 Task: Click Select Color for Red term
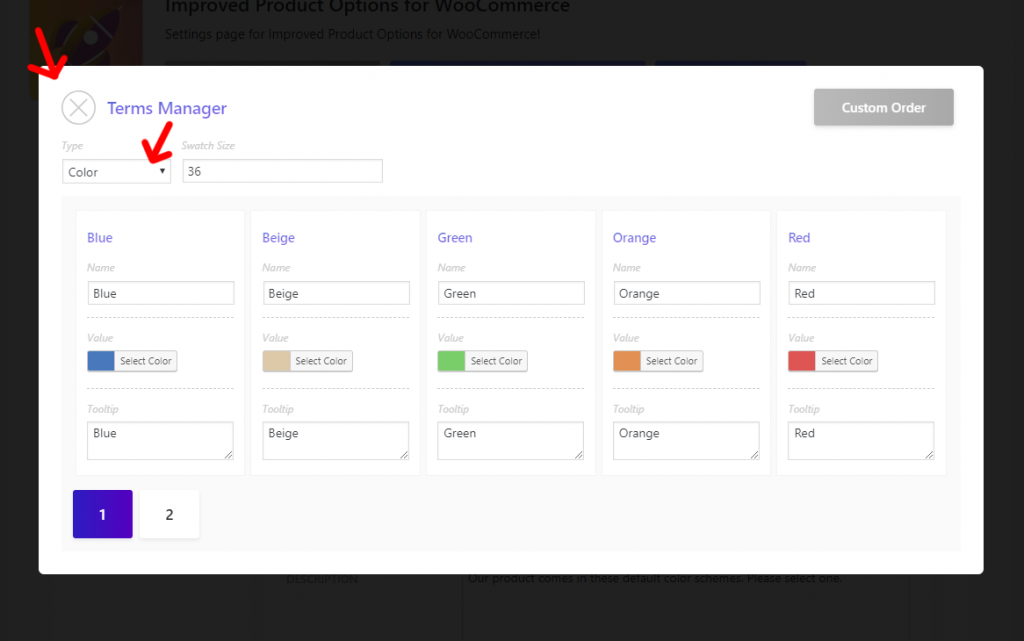pyautogui.click(x=846, y=361)
